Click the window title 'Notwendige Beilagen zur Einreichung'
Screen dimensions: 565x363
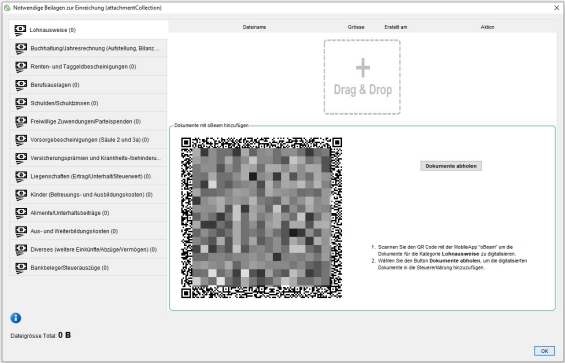pos(87,8)
